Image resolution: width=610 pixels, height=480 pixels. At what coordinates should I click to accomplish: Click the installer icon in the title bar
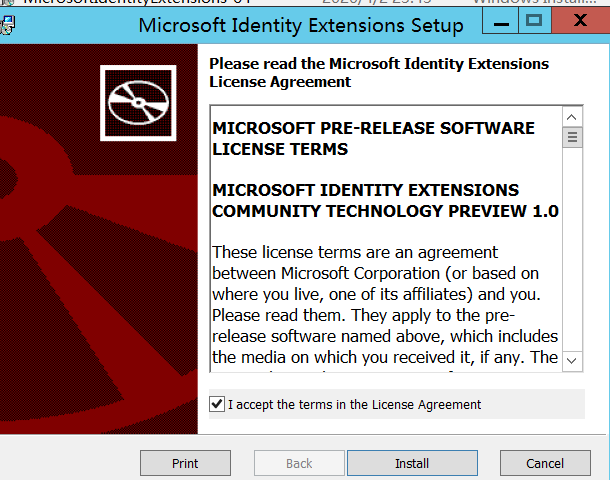pyautogui.click(x=7, y=25)
